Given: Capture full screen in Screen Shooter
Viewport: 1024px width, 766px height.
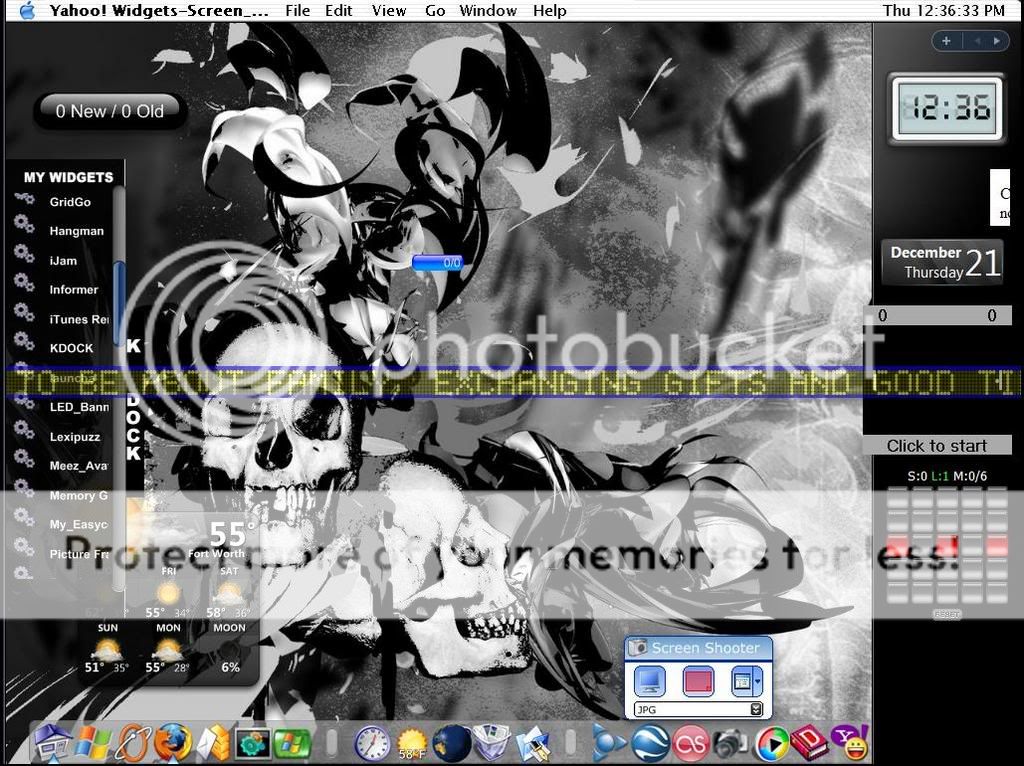Looking at the screenshot, I should coord(650,682).
